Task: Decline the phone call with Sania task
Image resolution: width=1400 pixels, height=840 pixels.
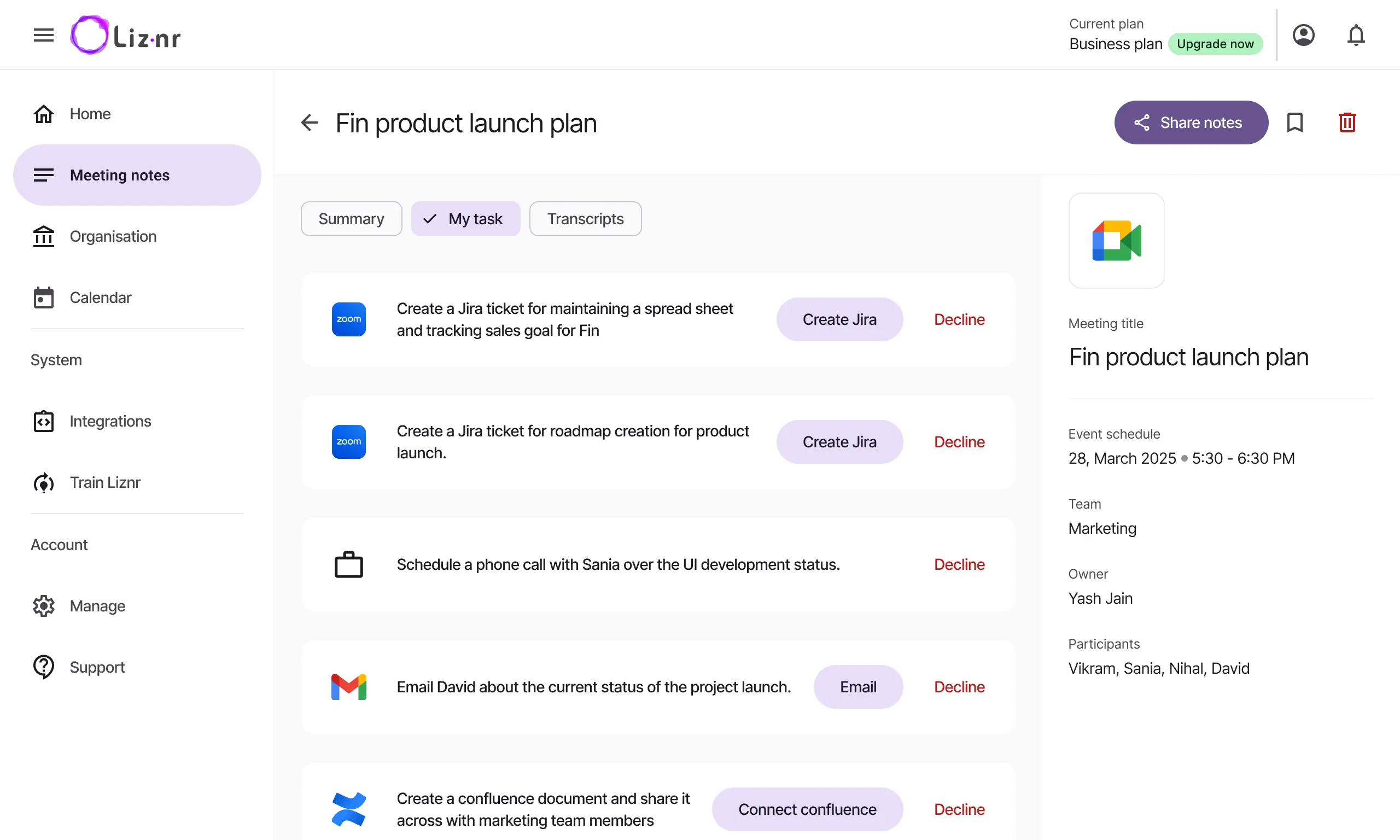Action: (x=959, y=564)
